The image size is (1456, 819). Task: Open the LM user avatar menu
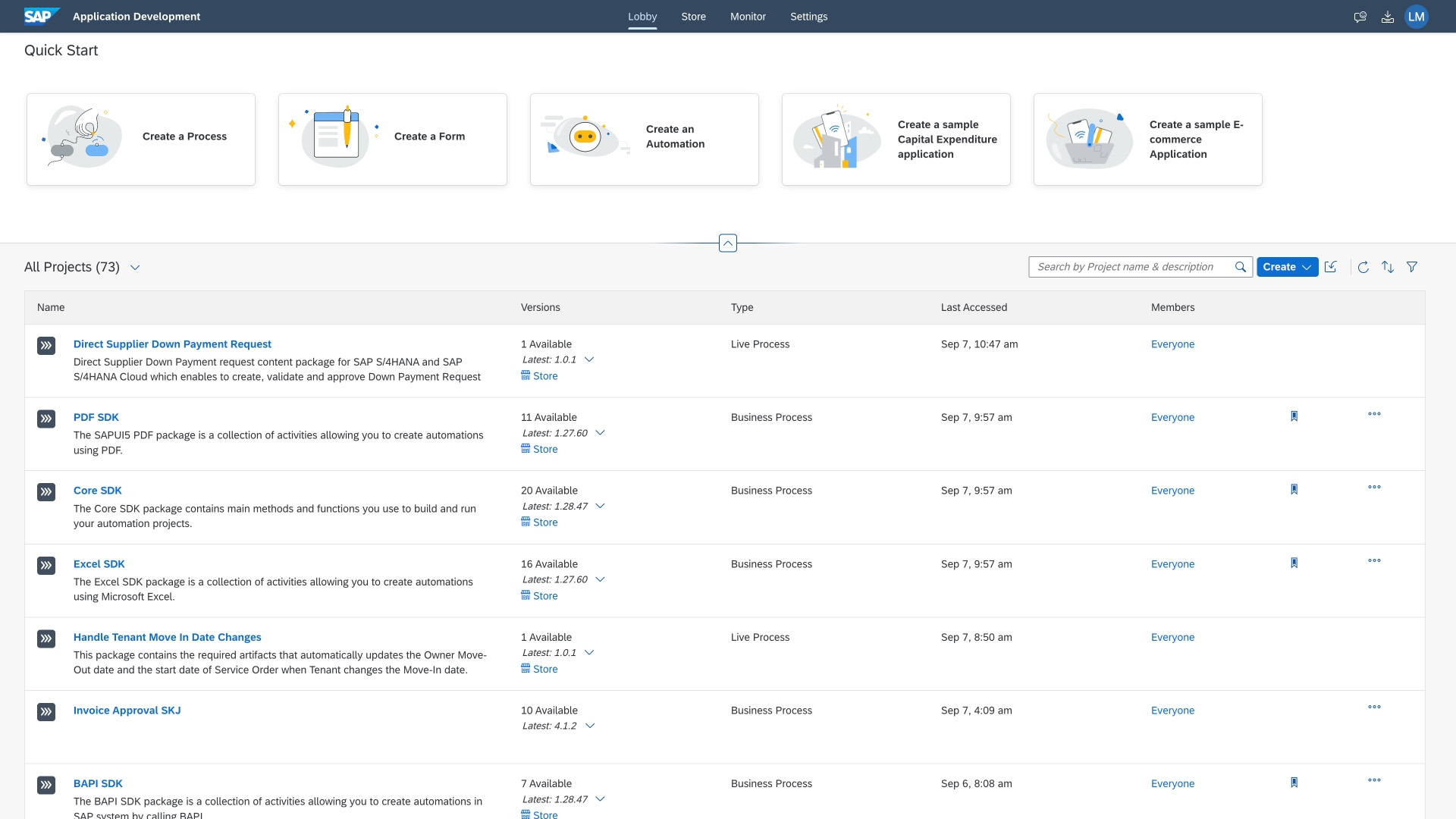click(1417, 17)
